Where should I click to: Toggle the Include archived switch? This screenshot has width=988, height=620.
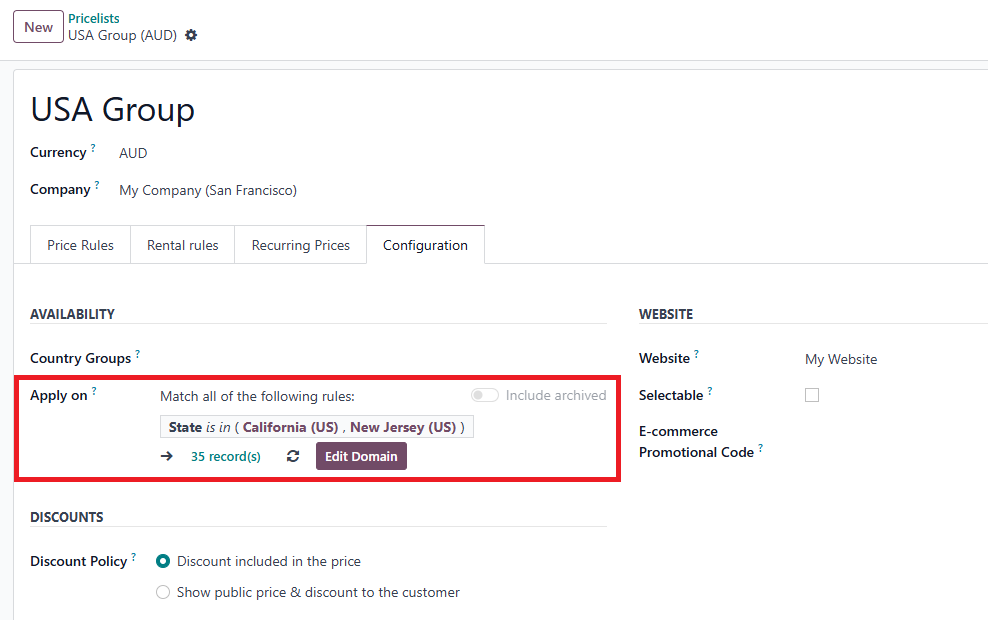point(485,395)
